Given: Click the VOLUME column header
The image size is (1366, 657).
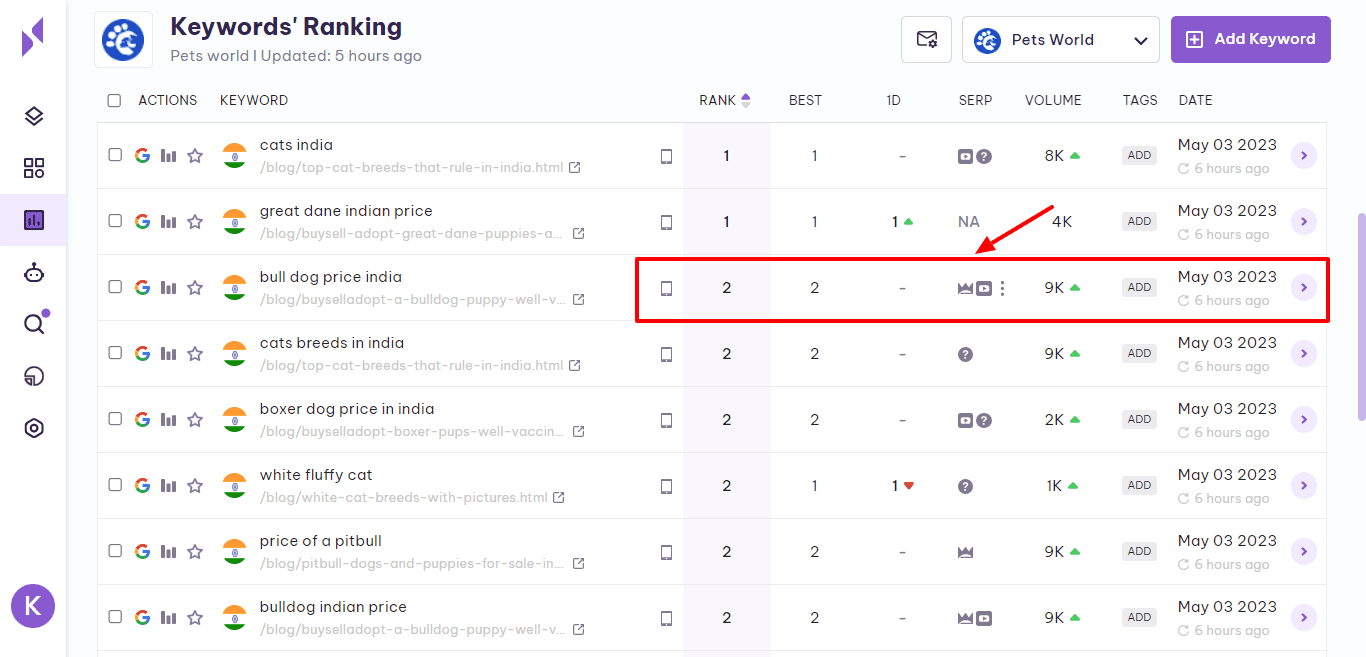Looking at the screenshot, I should [x=1053, y=100].
